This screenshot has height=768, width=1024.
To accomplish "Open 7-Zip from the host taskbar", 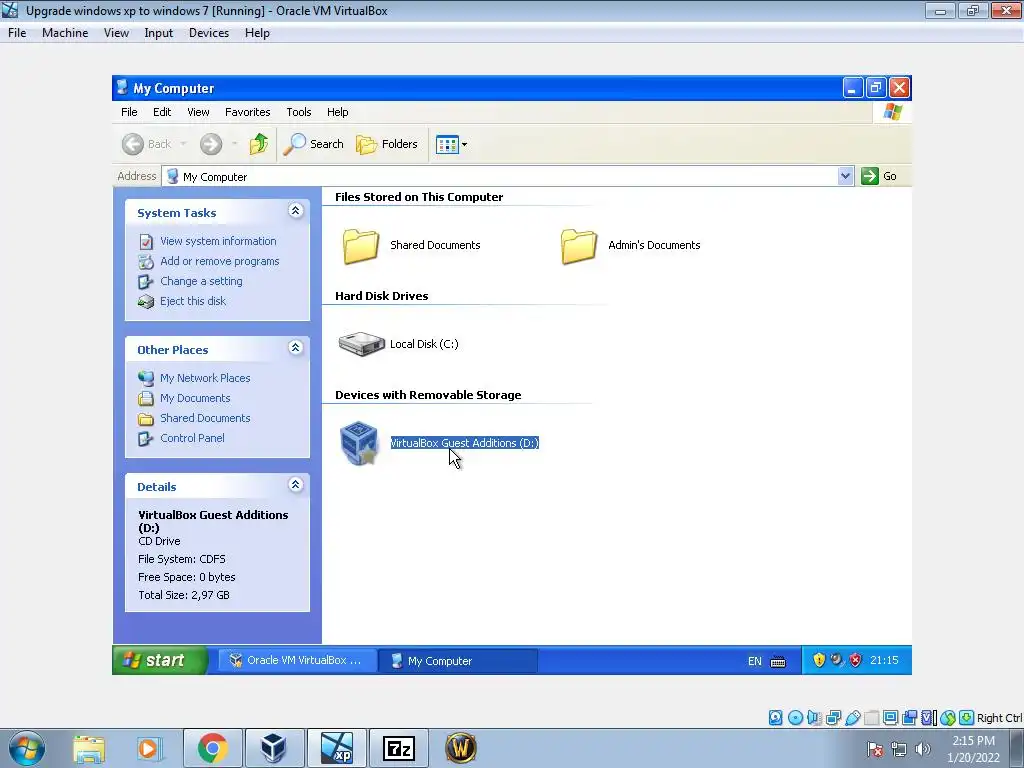I will click(x=398, y=748).
